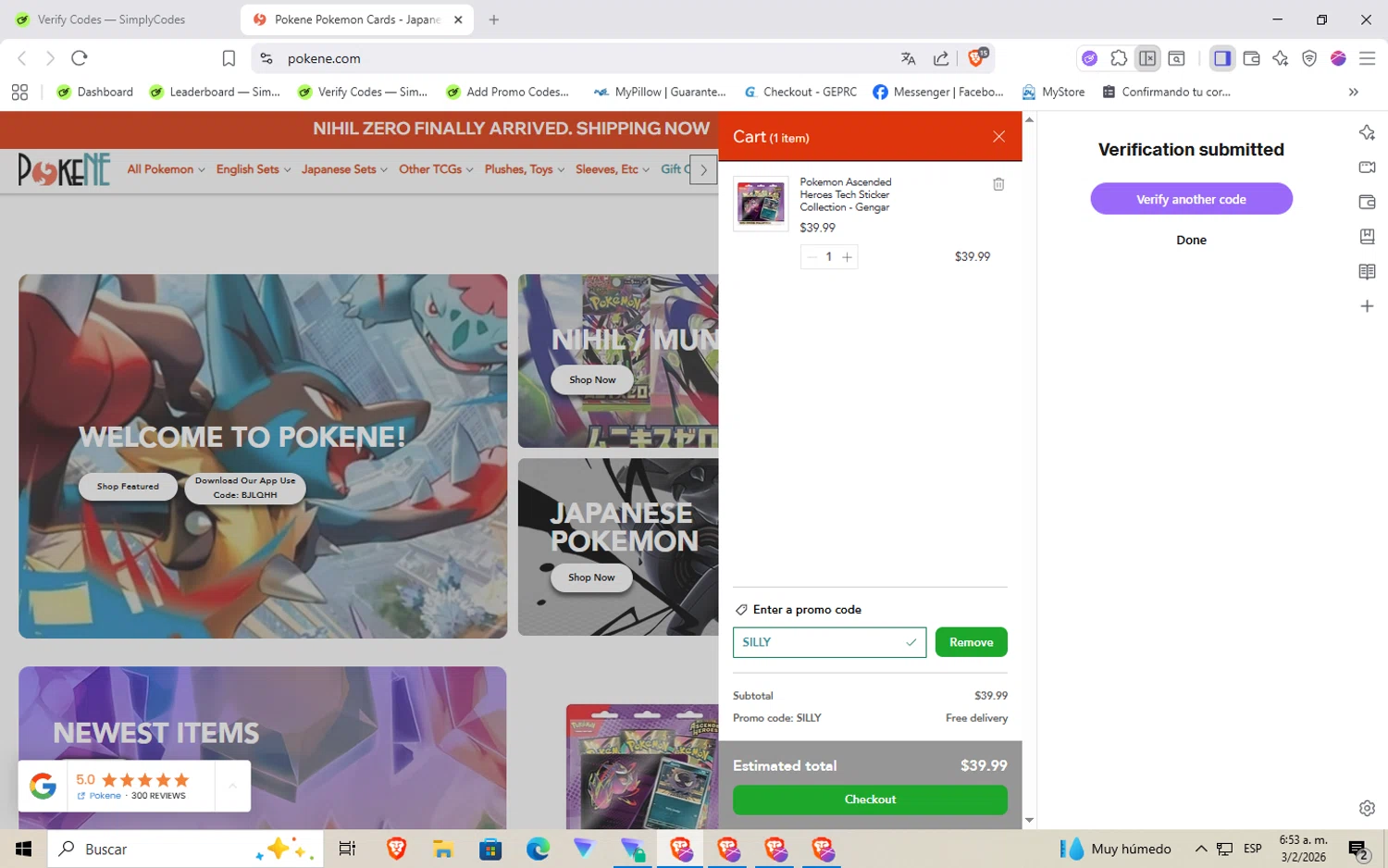Open sidebar wallet icon
The width and height of the screenshot is (1388, 868).
tap(1367, 202)
